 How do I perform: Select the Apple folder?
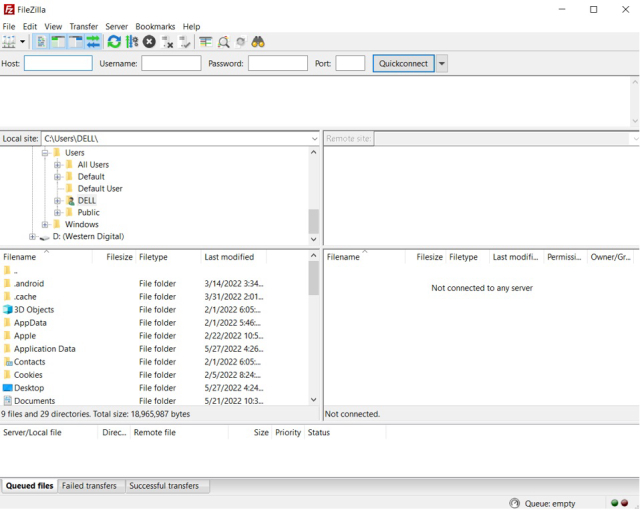pos(25,336)
